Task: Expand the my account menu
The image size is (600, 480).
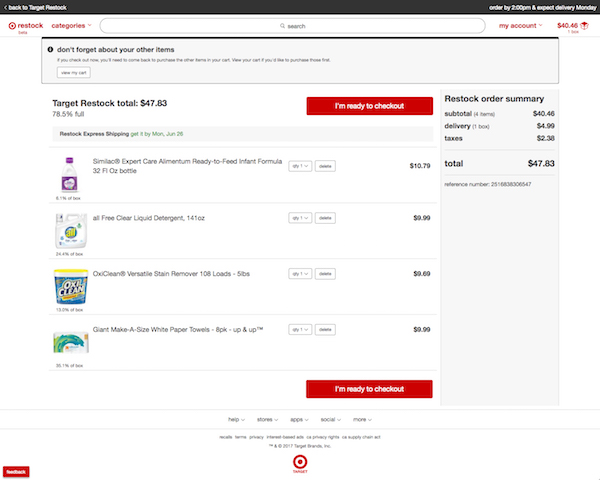Action: coord(520,26)
